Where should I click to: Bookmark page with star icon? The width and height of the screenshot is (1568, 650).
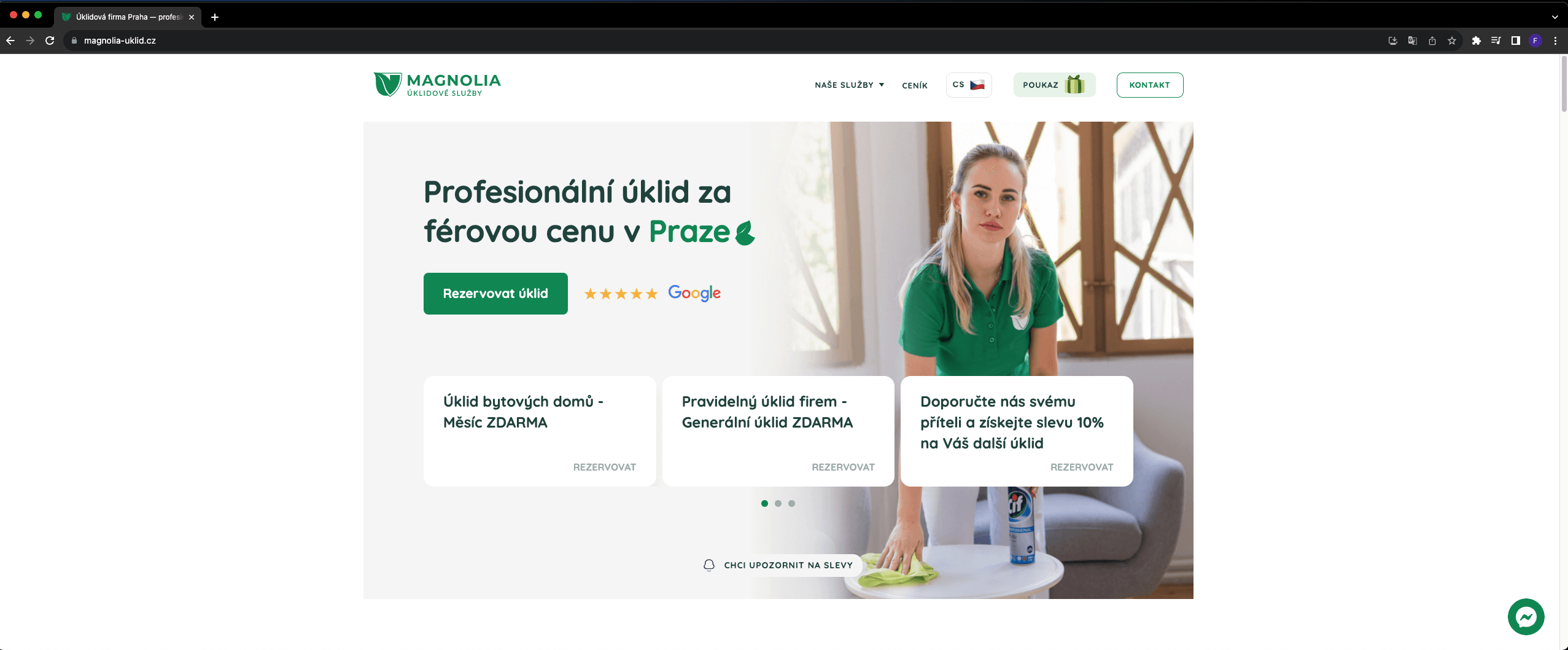[1452, 41]
